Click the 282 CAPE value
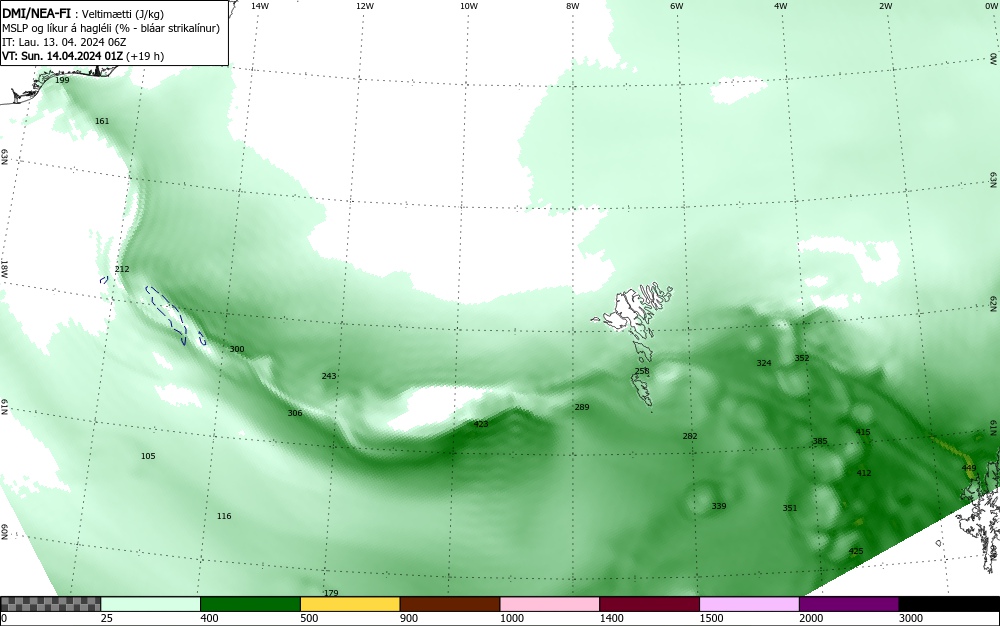The height and width of the screenshot is (626, 1000). (x=690, y=436)
